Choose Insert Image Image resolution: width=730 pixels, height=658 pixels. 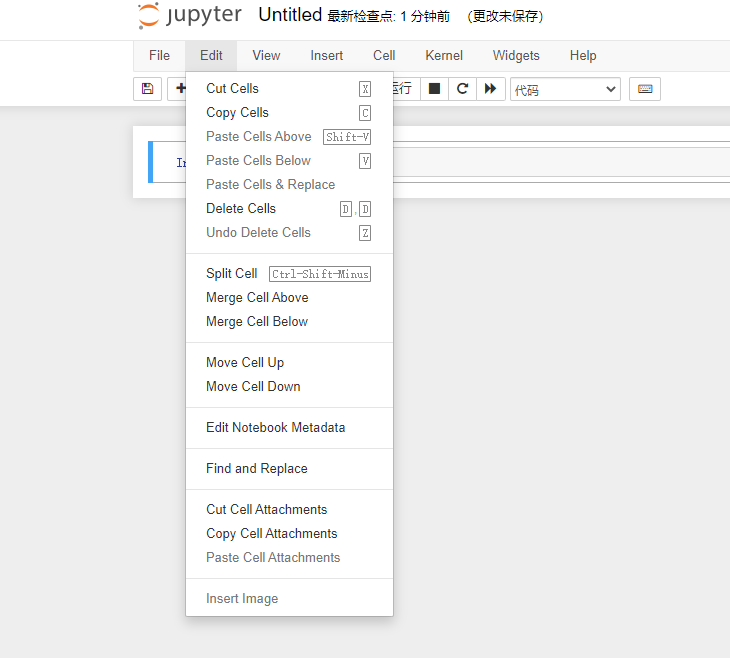(289, 598)
